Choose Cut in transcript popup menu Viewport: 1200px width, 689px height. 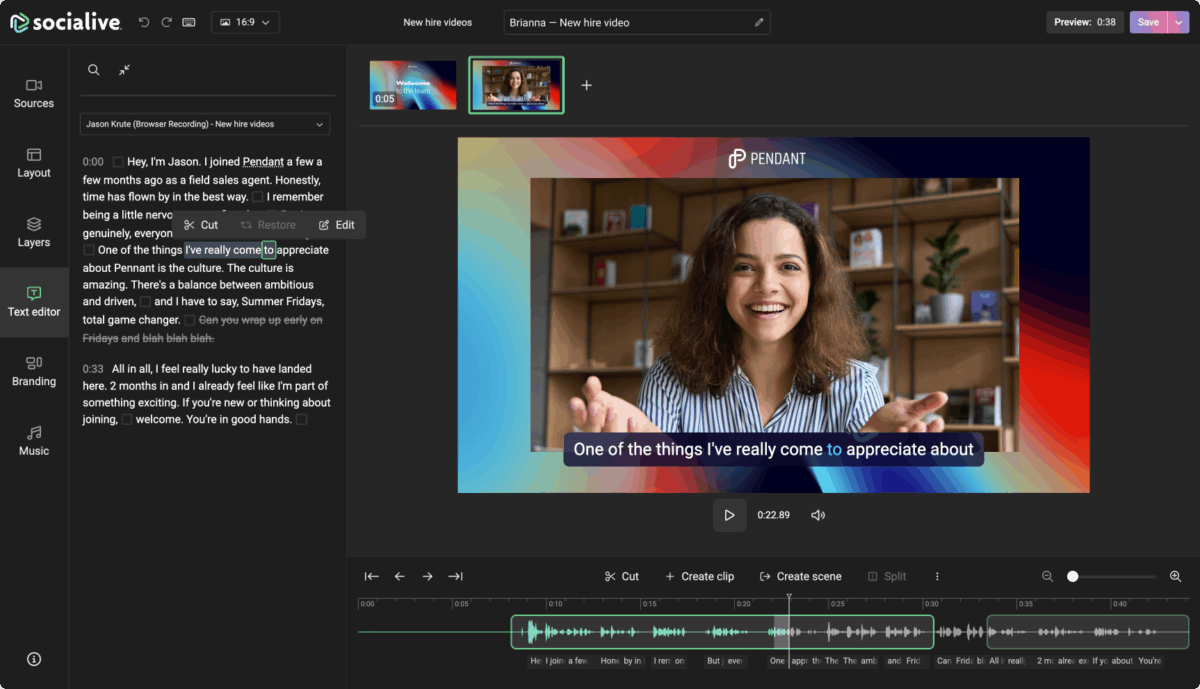[x=201, y=225]
